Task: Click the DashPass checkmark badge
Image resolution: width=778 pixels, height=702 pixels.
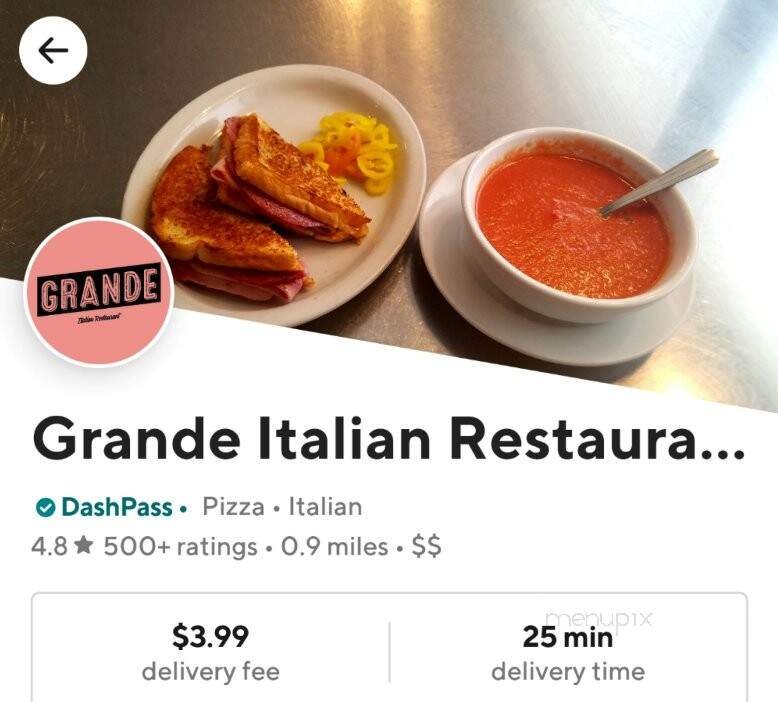Action: tap(46, 507)
